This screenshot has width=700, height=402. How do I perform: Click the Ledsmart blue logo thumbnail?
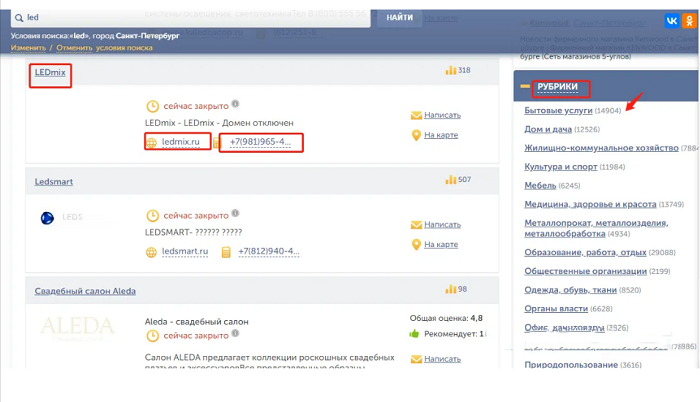pyautogui.click(x=47, y=218)
